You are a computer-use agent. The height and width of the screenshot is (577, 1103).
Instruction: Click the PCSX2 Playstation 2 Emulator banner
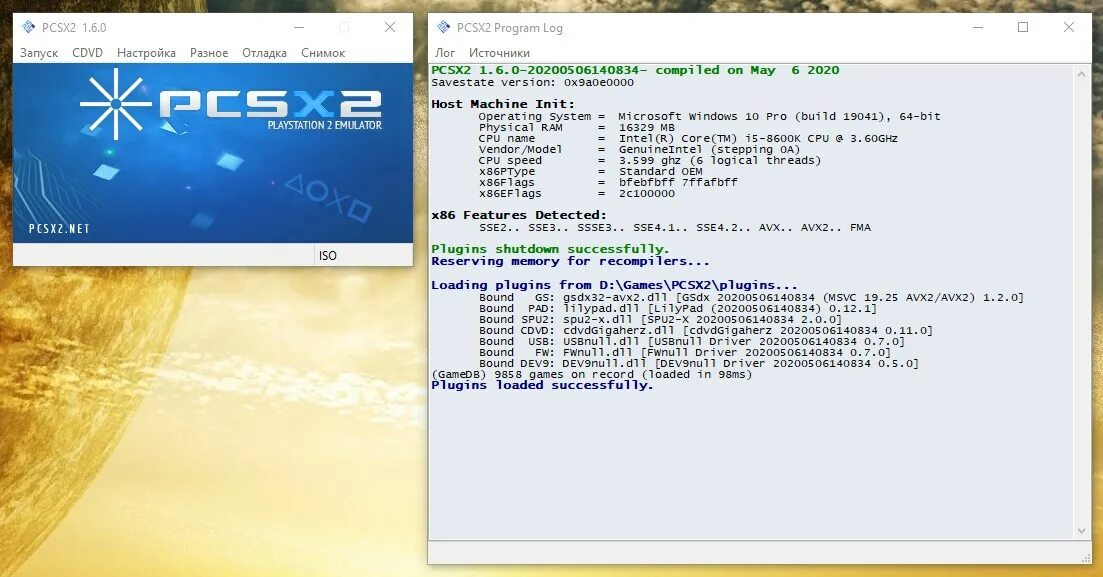(x=212, y=153)
